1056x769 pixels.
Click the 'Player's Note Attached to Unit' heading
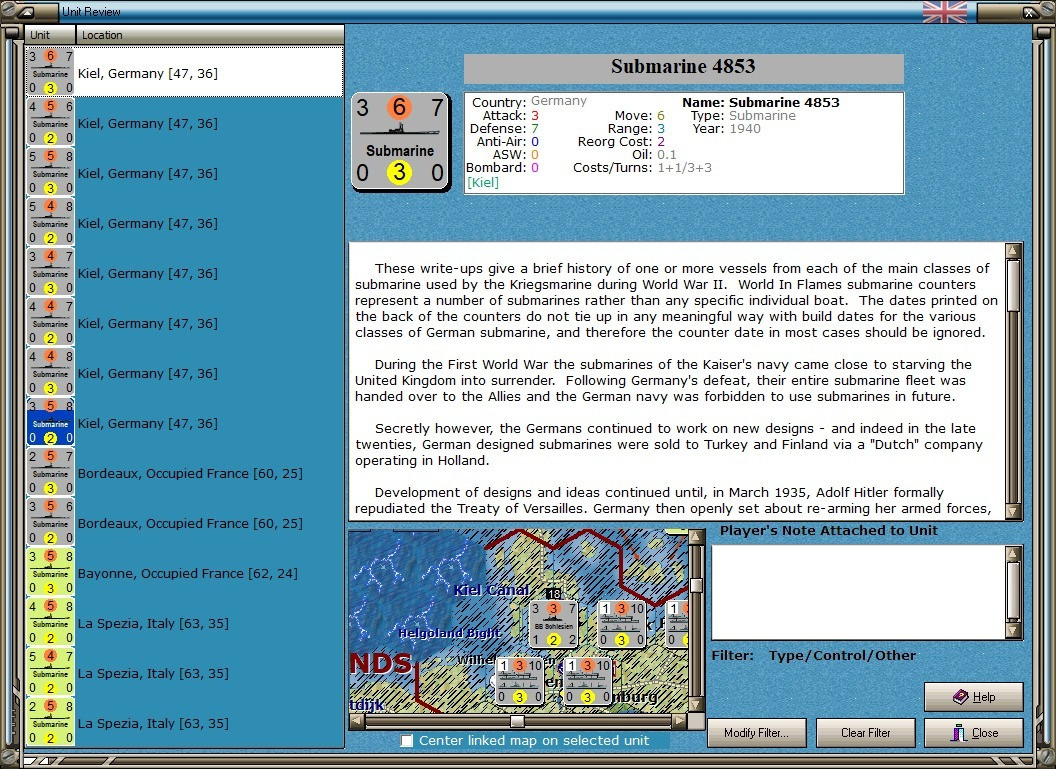point(828,531)
